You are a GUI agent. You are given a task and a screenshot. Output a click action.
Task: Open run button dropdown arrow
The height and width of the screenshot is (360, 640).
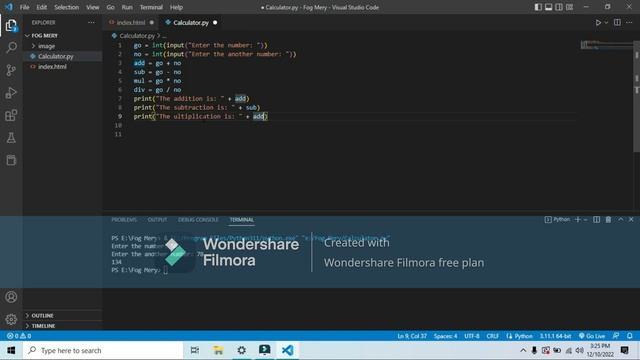(606, 22)
